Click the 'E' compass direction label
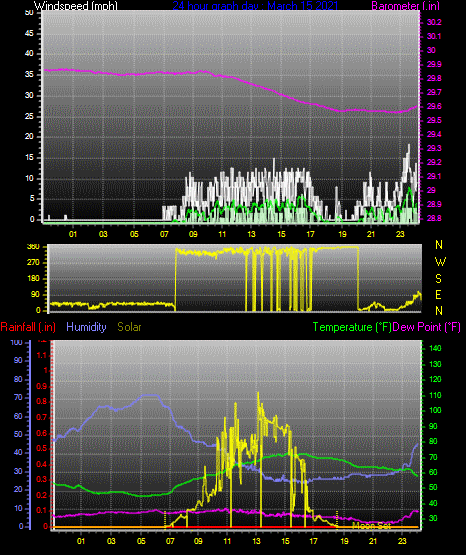 [x=438, y=295]
